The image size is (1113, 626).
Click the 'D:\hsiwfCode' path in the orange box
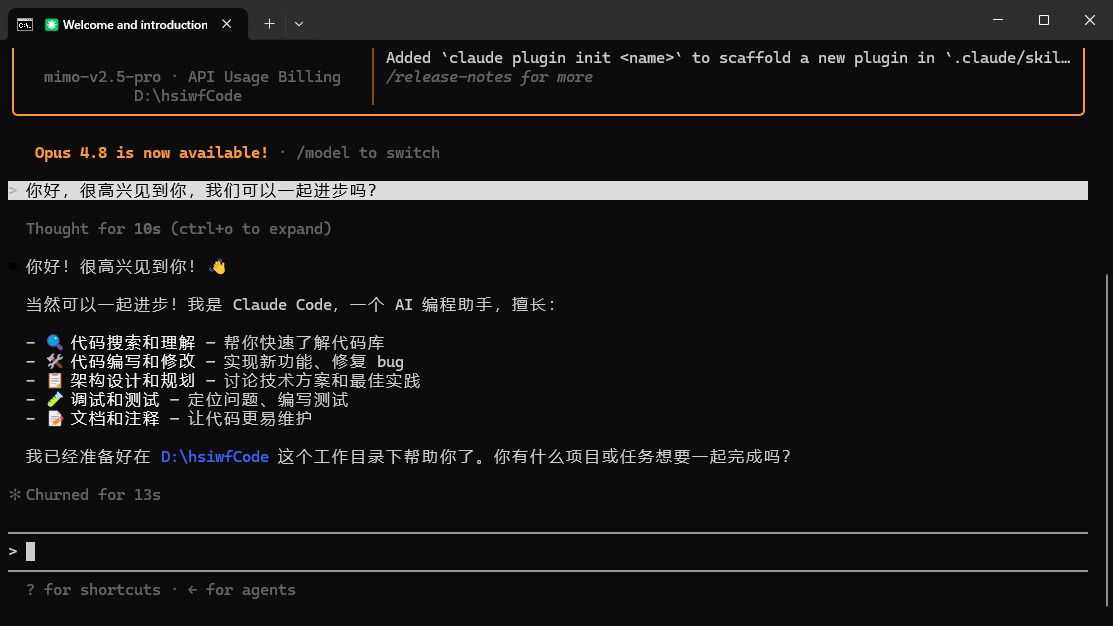click(187, 96)
